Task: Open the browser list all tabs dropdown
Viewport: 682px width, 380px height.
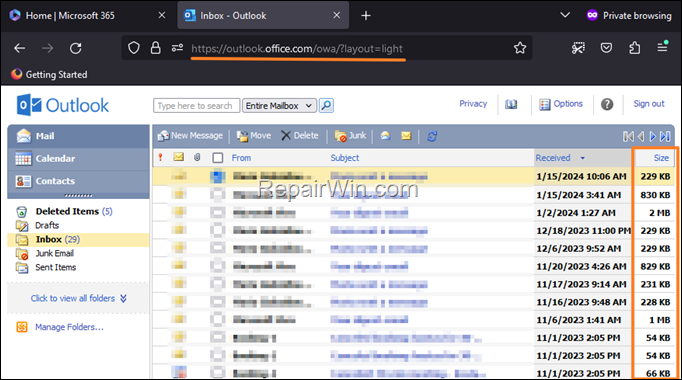Action: point(565,15)
